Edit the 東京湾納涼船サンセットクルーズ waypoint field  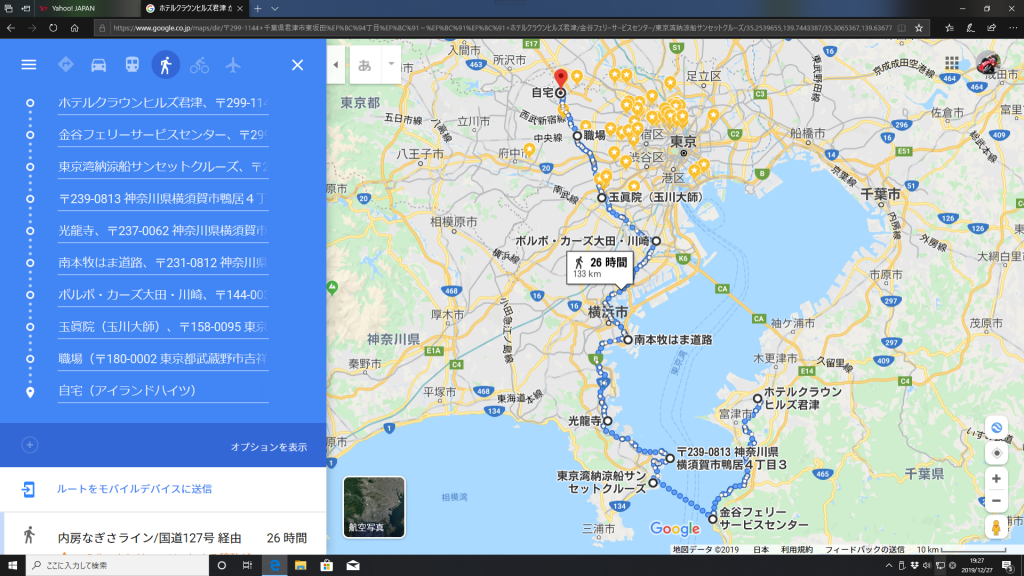[163, 167]
